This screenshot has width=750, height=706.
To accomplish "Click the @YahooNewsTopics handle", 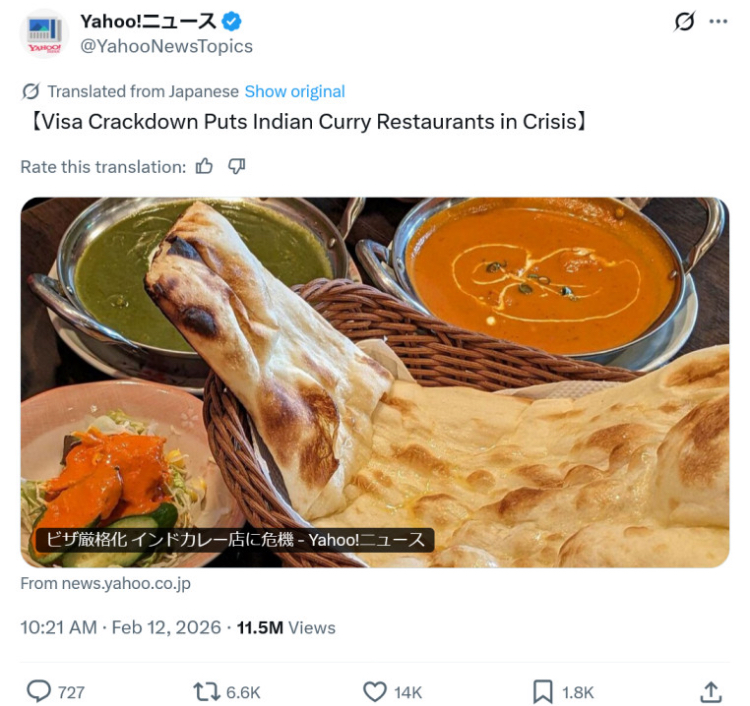I will point(166,46).
